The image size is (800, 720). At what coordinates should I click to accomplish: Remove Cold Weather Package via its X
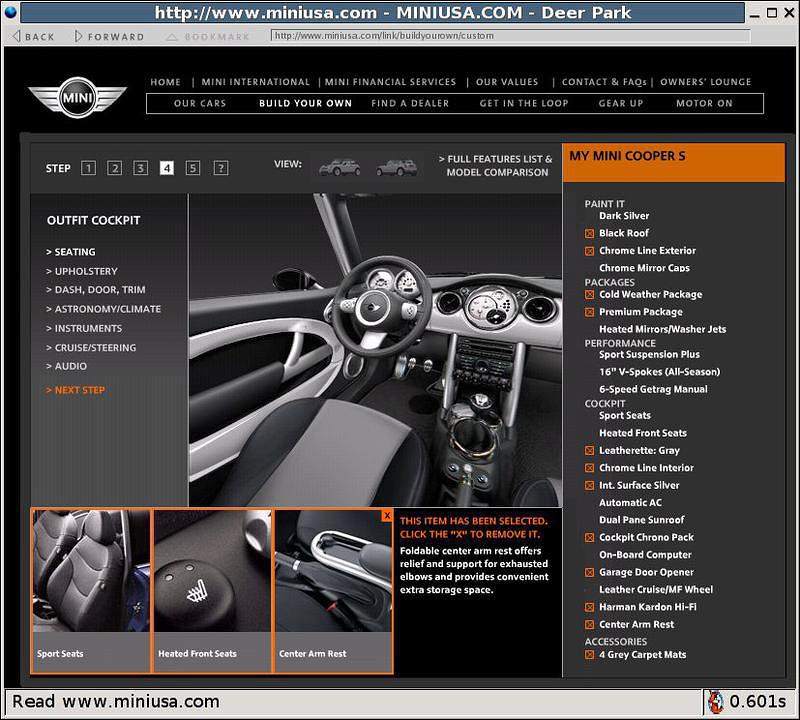pos(589,294)
